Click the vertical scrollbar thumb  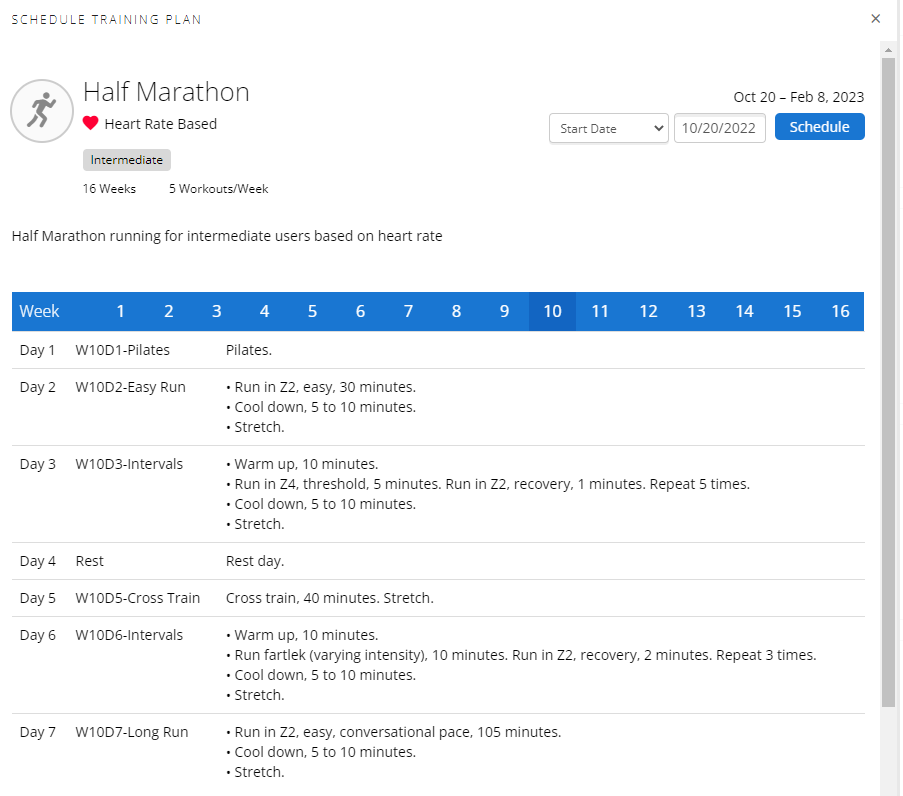tap(887, 380)
